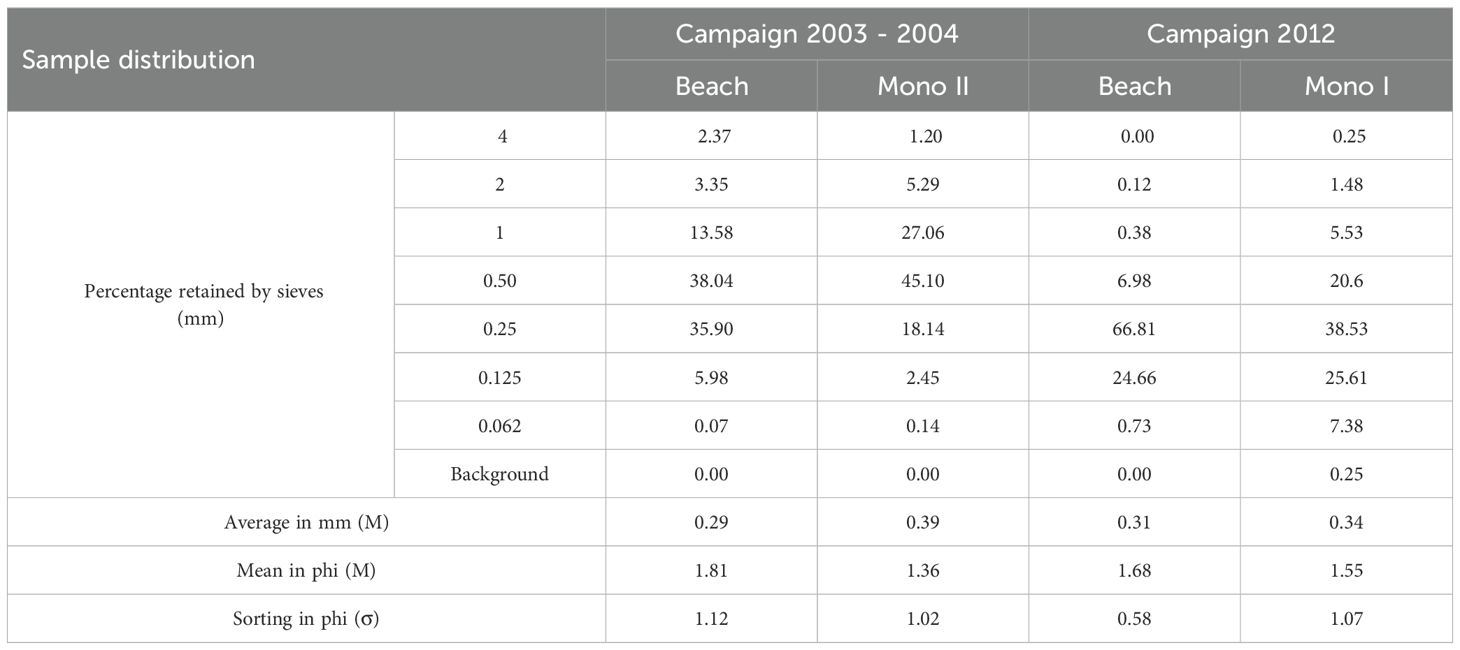Image resolution: width=1460 pixels, height=650 pixels.
Task: Click the "Mean in phi (M)" row label
Action: coord(305,571)
